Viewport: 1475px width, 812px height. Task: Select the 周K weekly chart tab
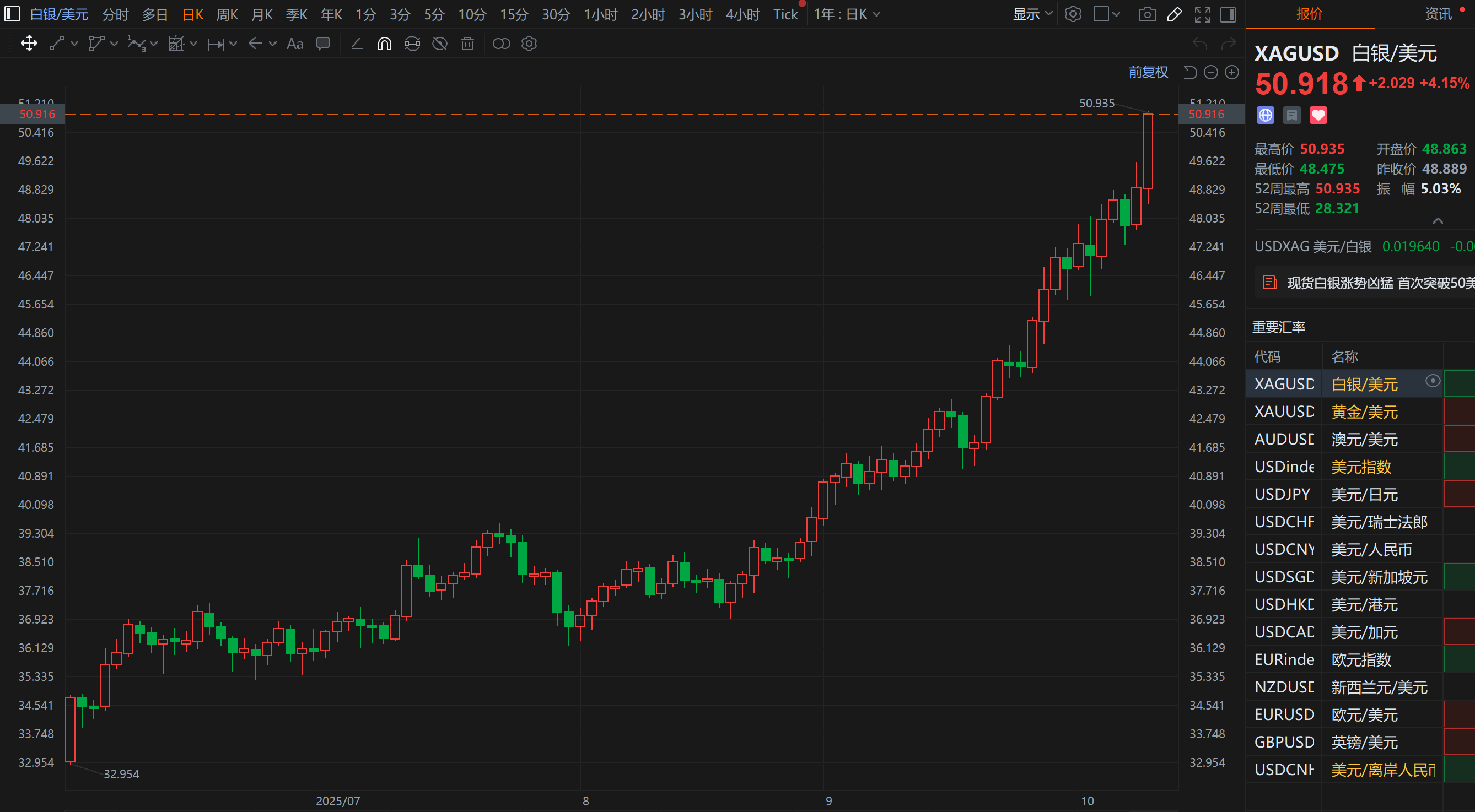pos(227,14)
